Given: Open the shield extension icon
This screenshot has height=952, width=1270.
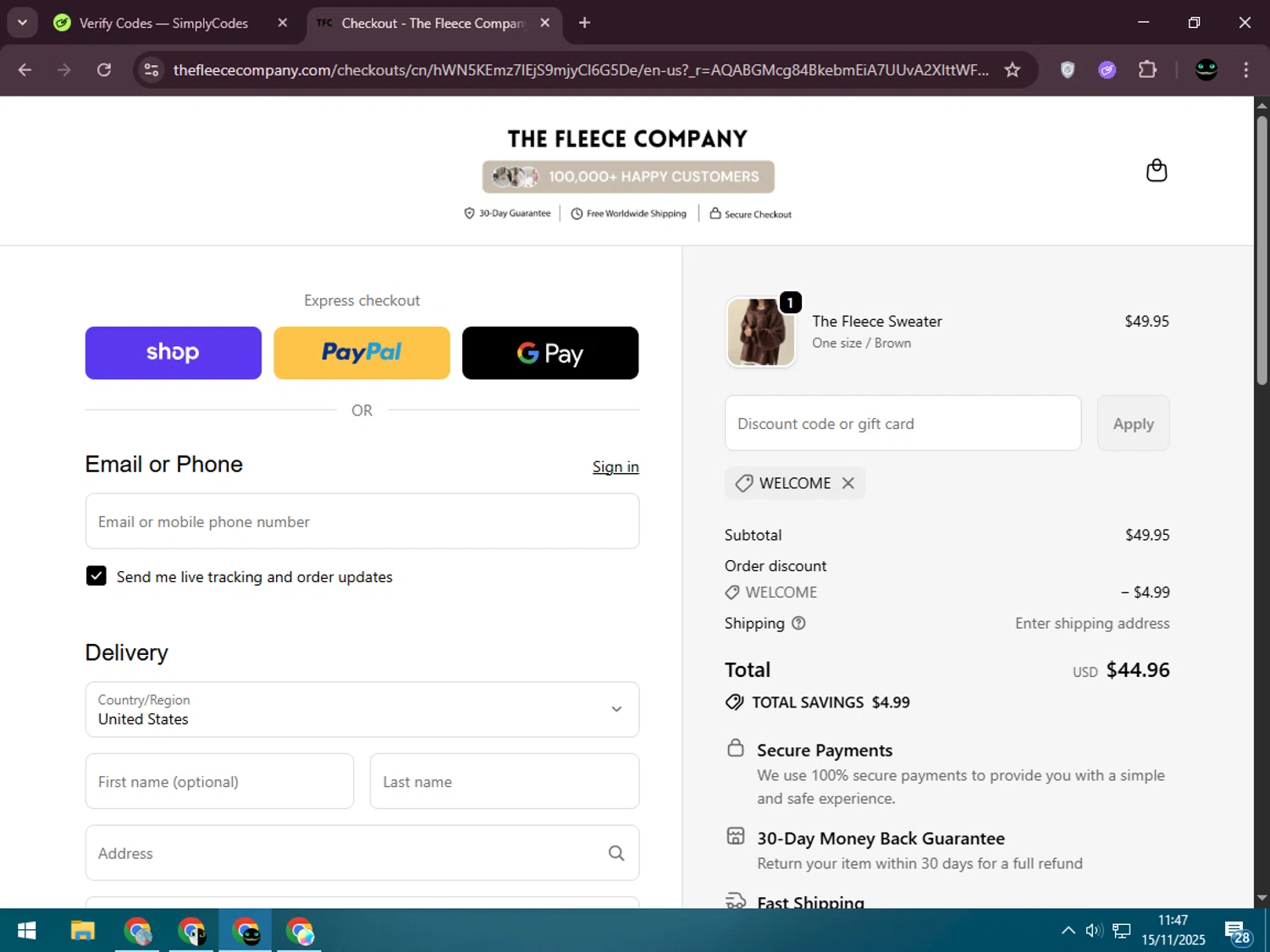Looking at the screenshot, I should (x=1068, y=70).
